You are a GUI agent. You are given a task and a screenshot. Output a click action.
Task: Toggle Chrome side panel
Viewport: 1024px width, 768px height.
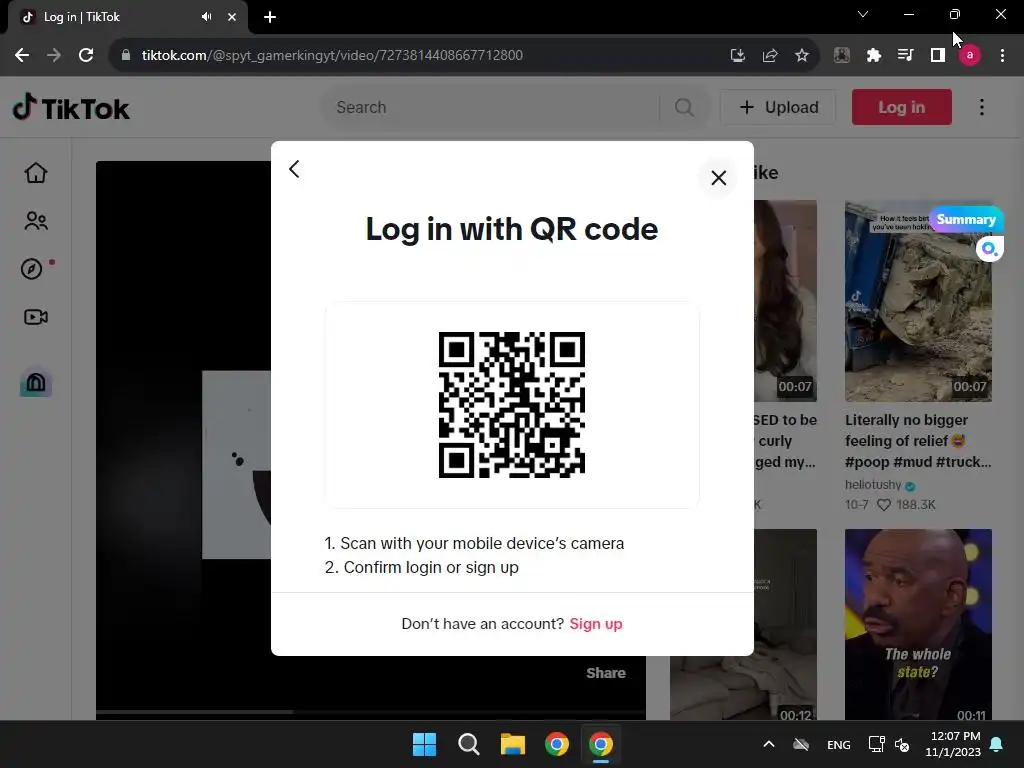[x=938, y=56]
